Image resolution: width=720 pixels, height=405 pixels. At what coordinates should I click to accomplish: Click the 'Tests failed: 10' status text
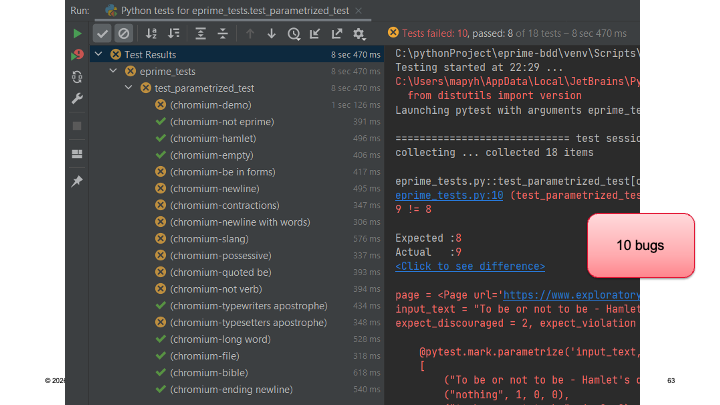pyautogui.click(x=435, y=34)
